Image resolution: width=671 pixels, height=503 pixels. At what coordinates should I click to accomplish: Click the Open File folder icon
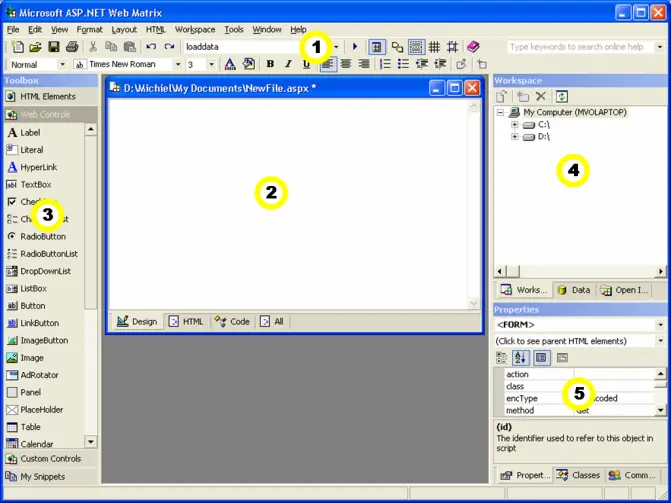point(36,47)
